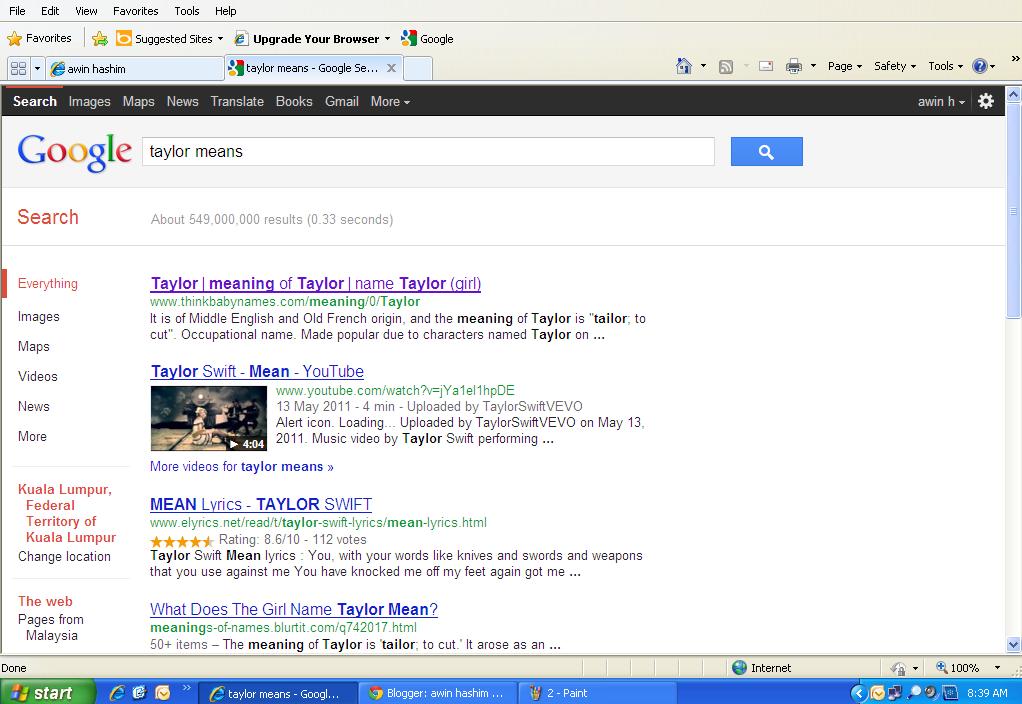
Task: Click the Google settings gear icon
Action: point(986,101)
